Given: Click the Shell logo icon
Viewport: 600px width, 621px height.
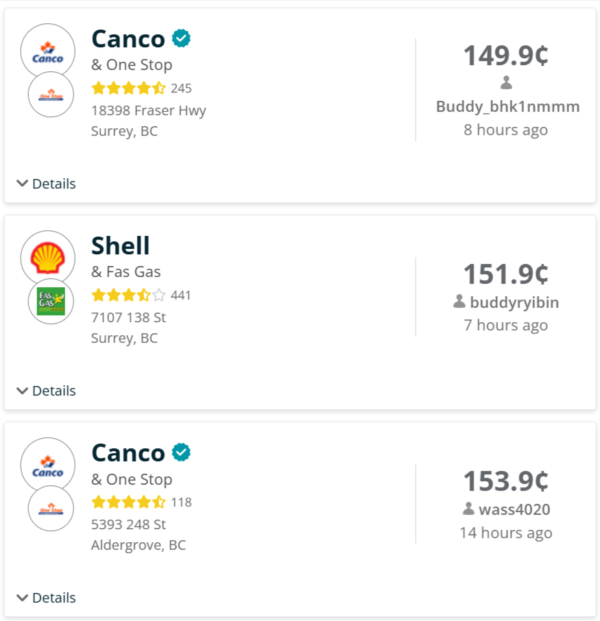Looking at the screenshot, I should (x=48, y=258).
